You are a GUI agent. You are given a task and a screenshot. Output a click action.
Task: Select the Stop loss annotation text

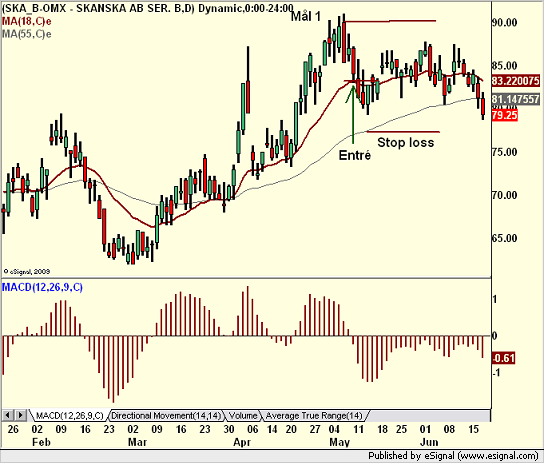[406, 143]
